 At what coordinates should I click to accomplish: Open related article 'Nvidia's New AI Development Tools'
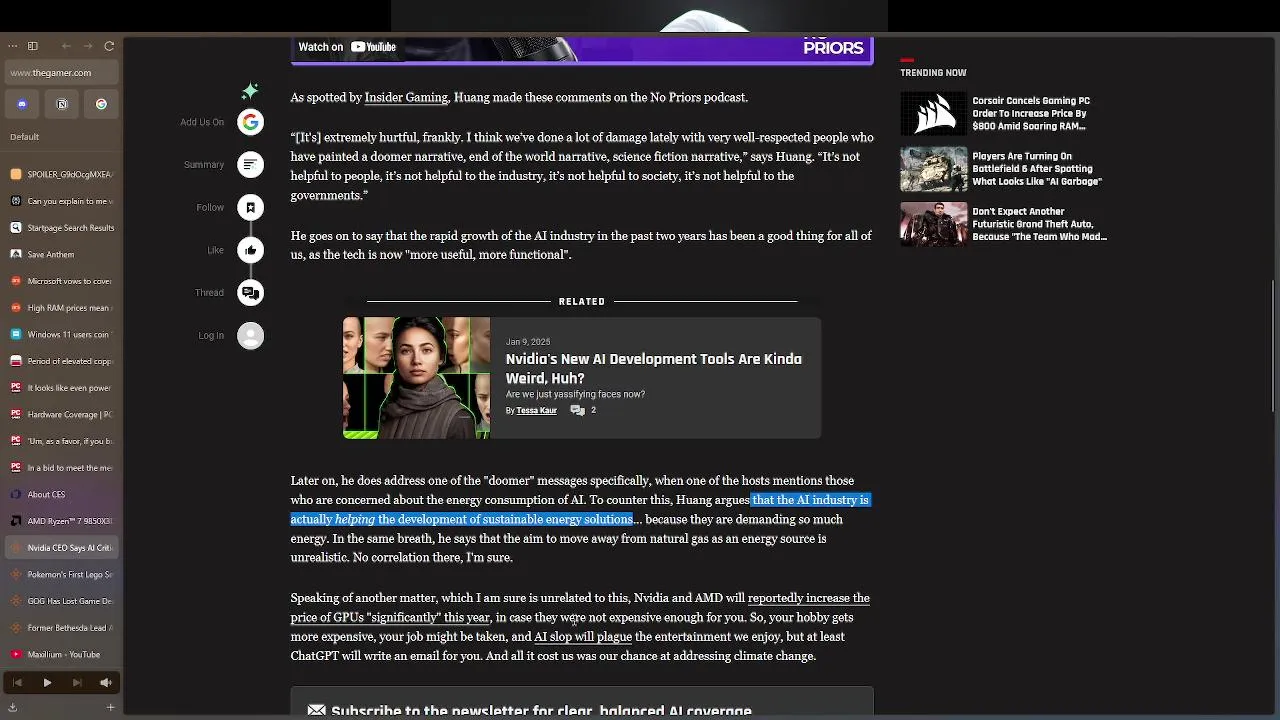pyautogui.click(x=653, y=369)
